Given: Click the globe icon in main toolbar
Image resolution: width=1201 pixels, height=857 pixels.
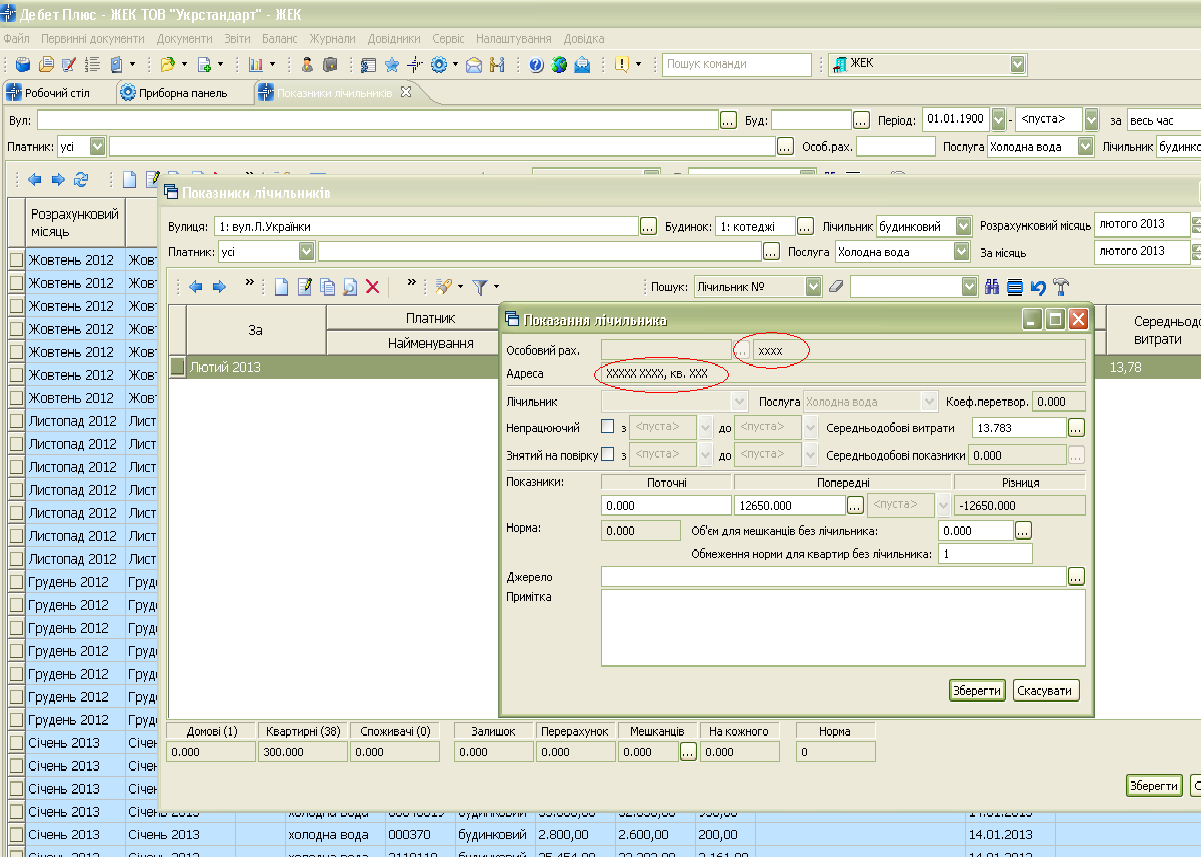Looking at the screenshot, I should pyautogui.click(x=559, y=64).
